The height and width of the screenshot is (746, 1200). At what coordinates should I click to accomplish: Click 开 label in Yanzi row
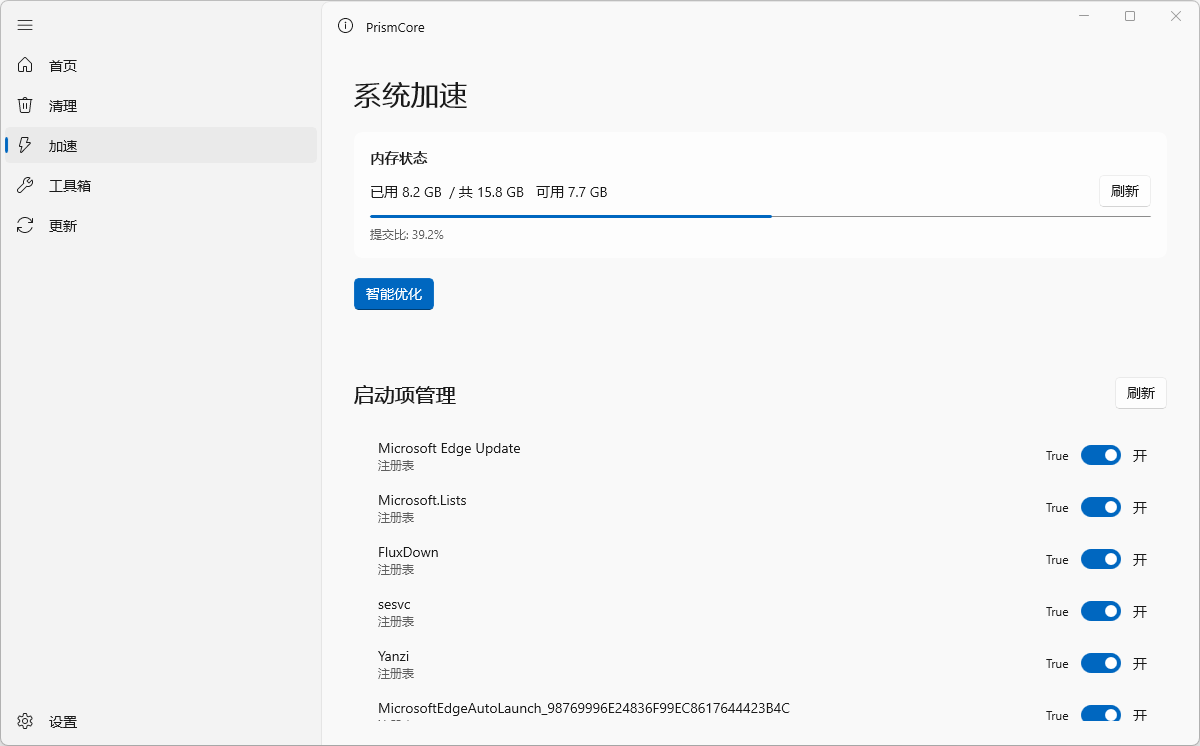(x=1140, y=663)
